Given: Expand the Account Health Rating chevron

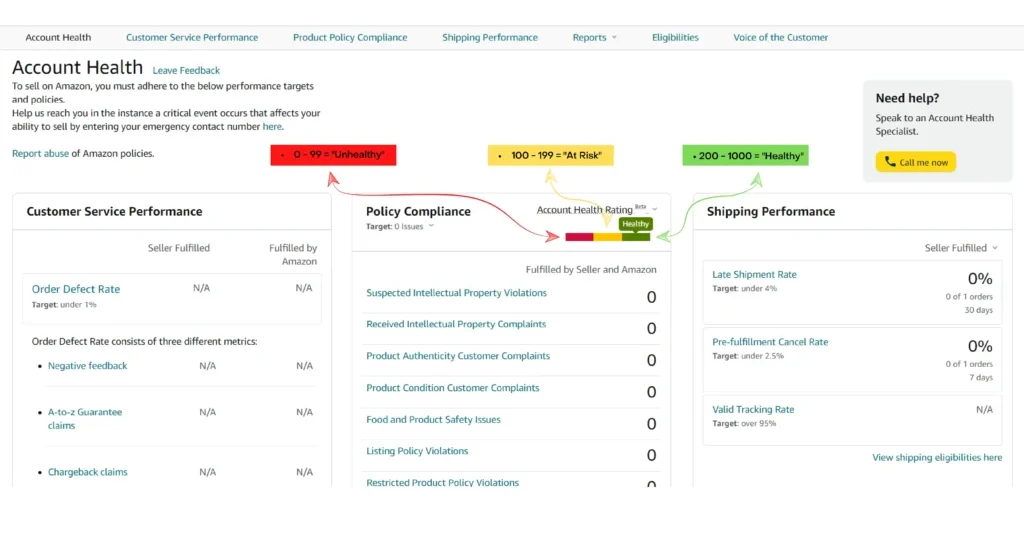Looking at the screenshot, I should pos(655,209).
